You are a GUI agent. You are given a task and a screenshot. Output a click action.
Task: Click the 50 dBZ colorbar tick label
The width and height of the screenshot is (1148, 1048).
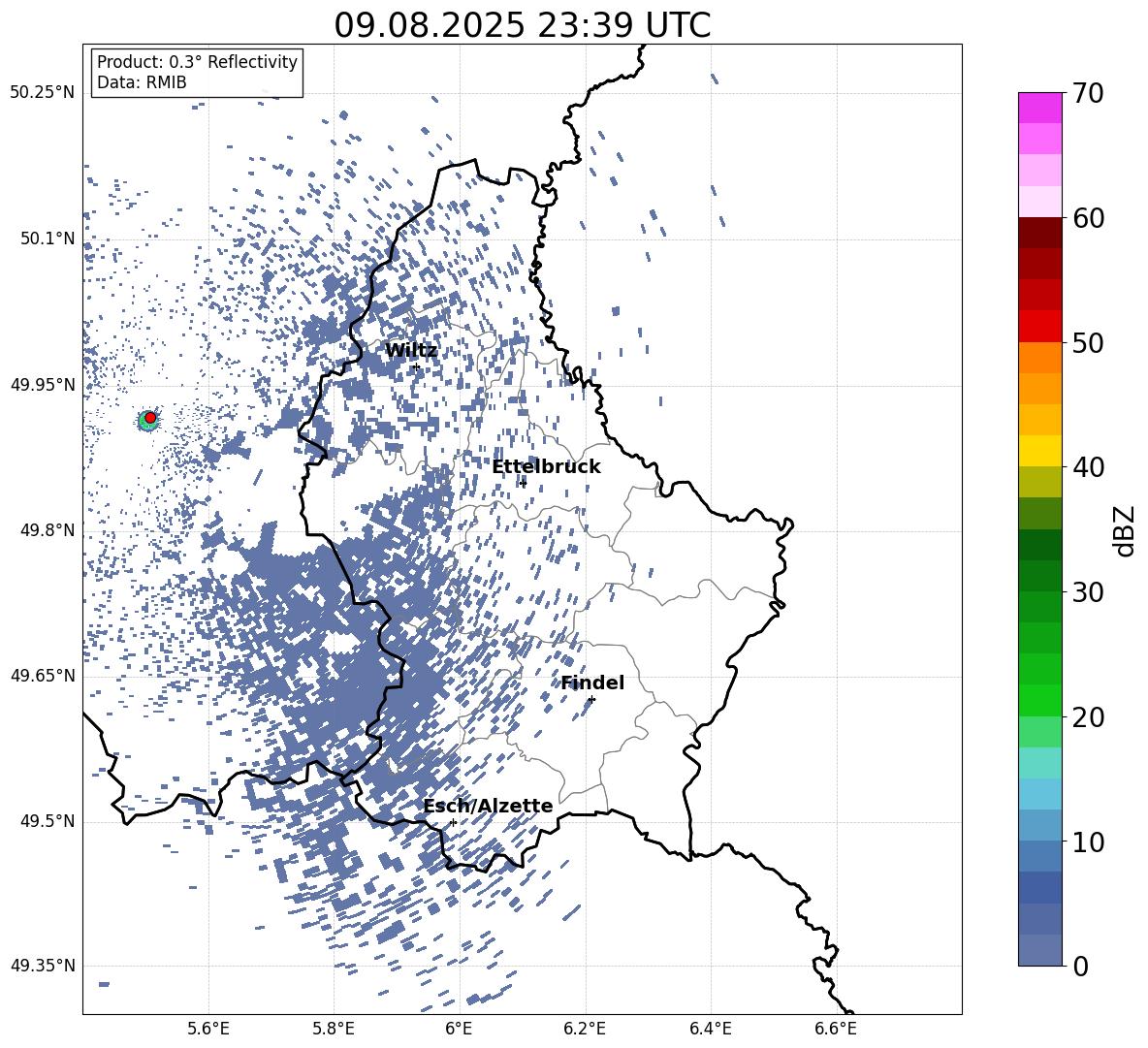pyautogui.click(x=1087, y=343)
